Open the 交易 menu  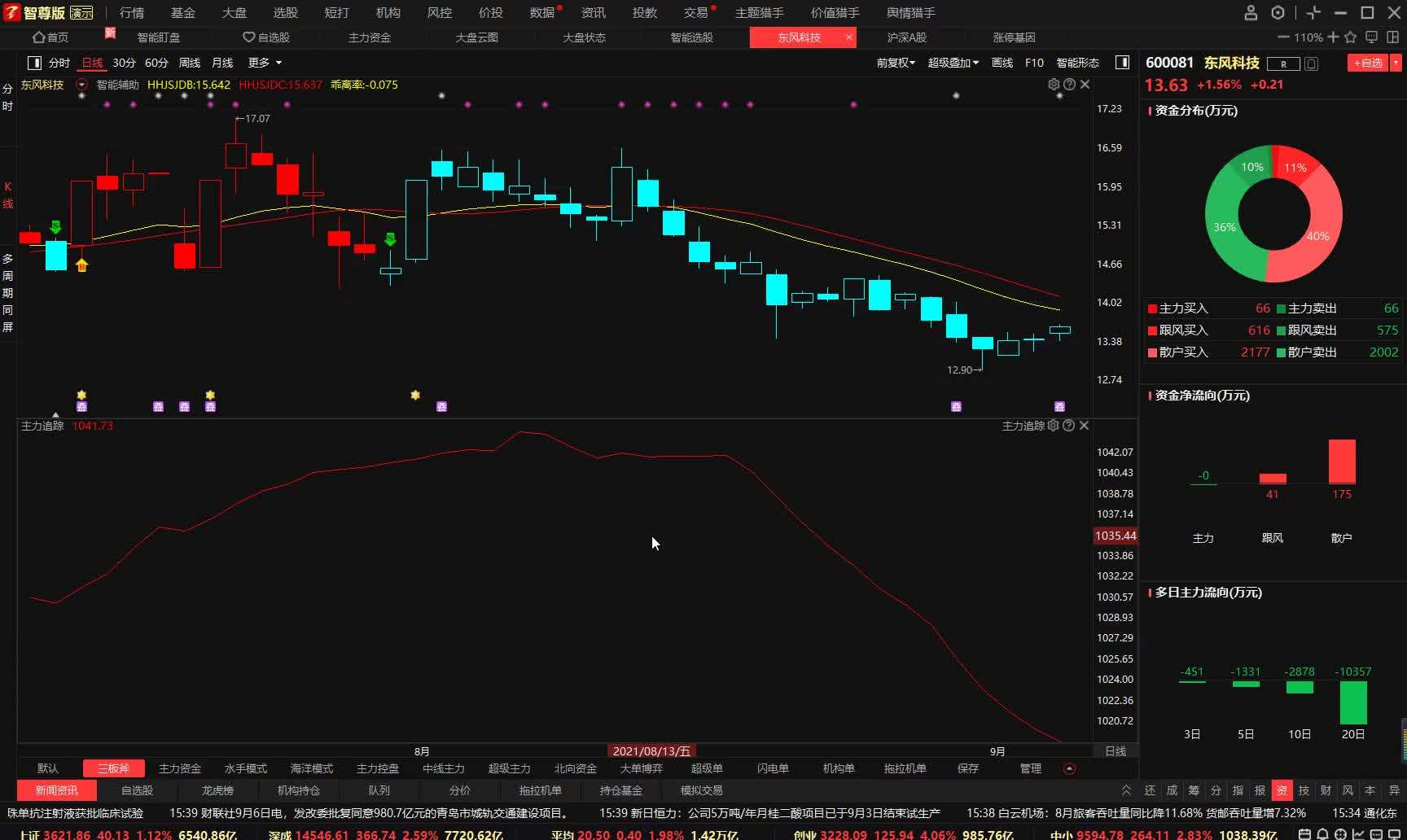(x=695, y=13)
